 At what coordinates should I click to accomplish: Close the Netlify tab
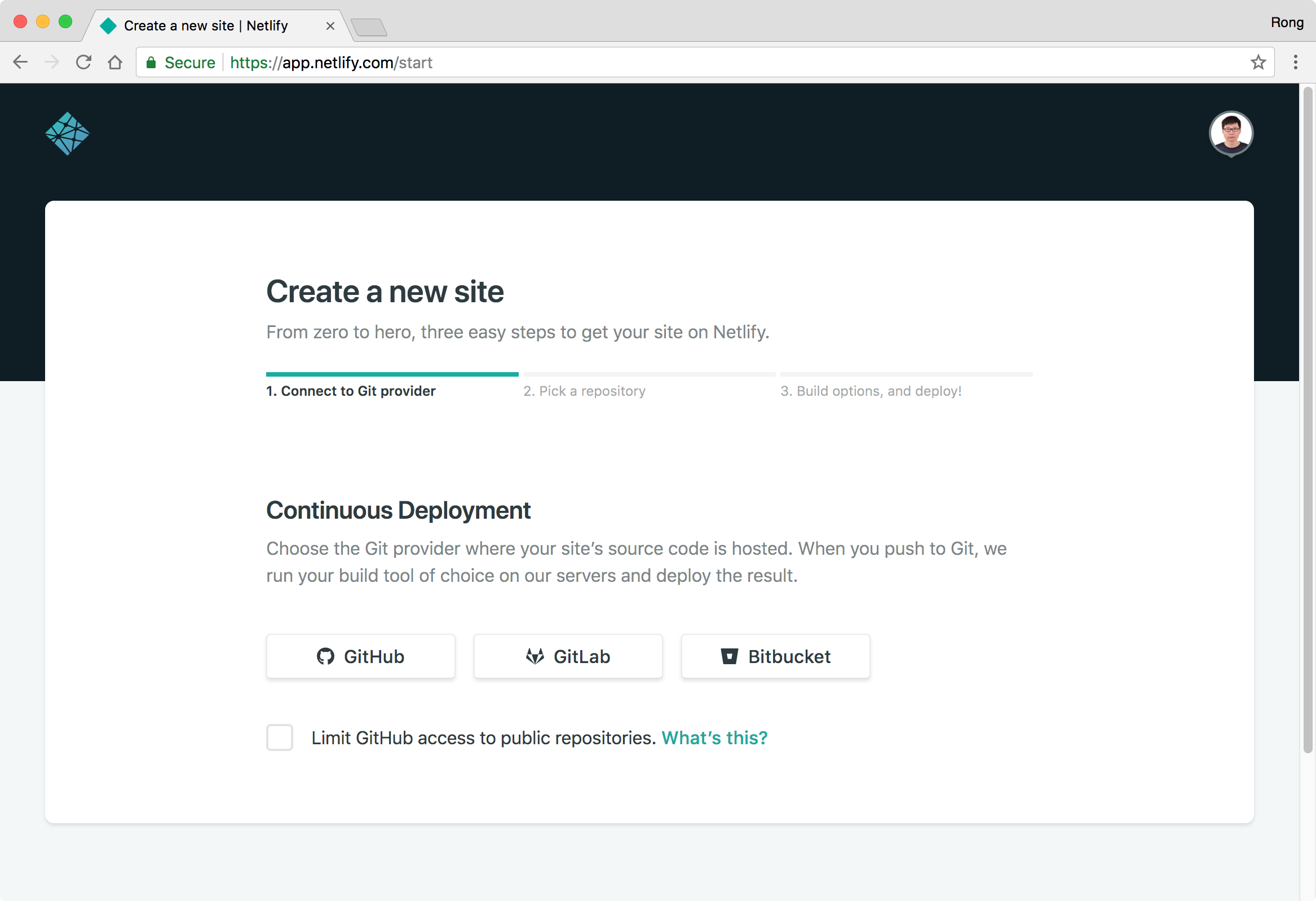click(330, 26)
